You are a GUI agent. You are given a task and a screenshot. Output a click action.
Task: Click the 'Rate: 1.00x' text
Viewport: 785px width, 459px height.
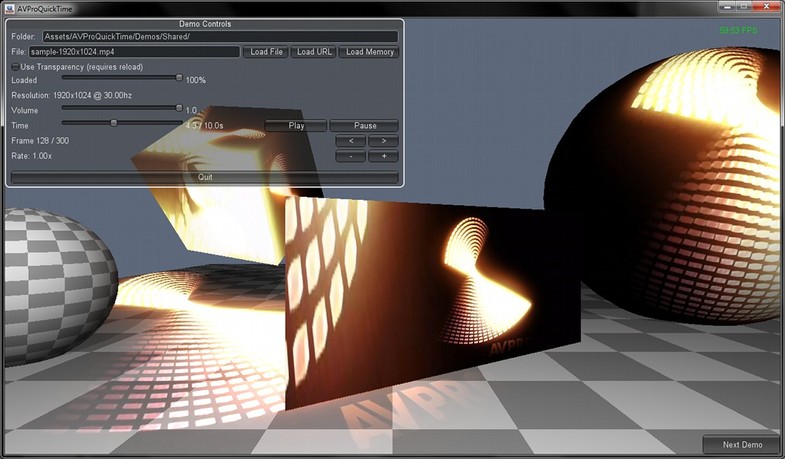(x=32, y=156)
